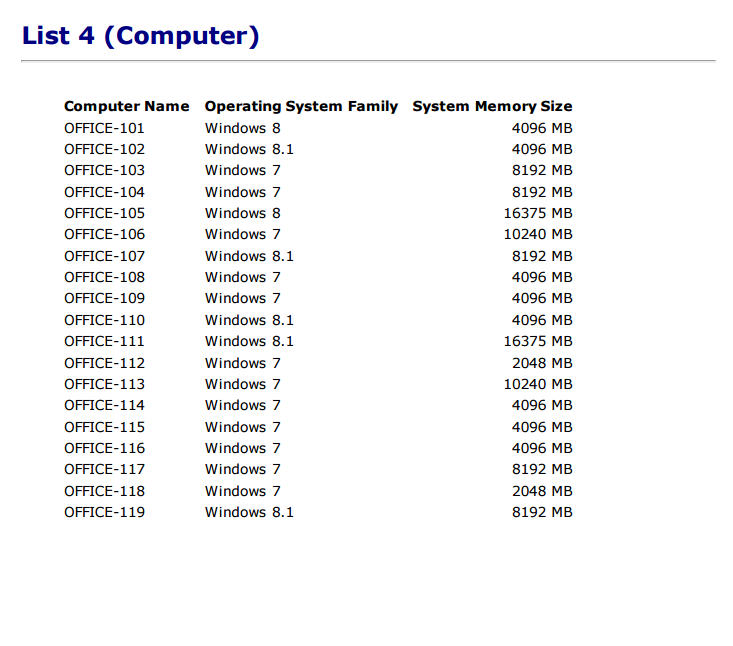Screen dimensions: 733x646
Task: Click Windows 8 in the OFFICE-101 row
Action: tap(243, 128)
